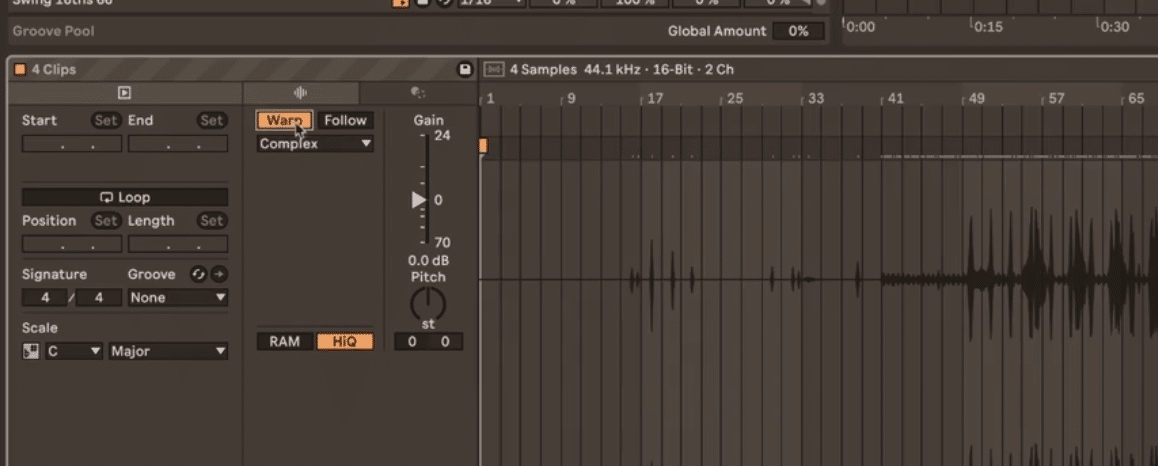1158x466 pixels.
Task: Click the Commit Groove arrow icon
Action: tap(219, 274)
